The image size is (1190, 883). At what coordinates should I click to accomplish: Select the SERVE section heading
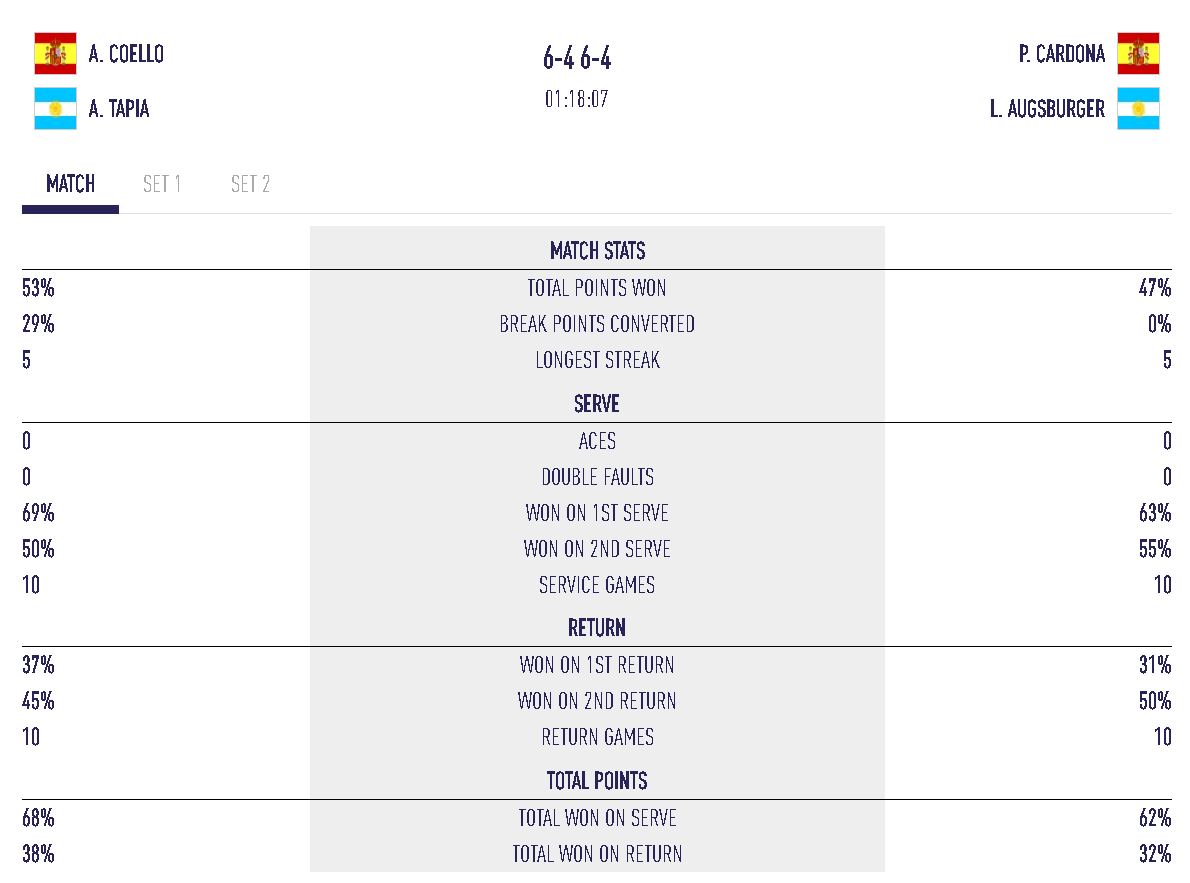pyautogui.click(x=597, y=404)
